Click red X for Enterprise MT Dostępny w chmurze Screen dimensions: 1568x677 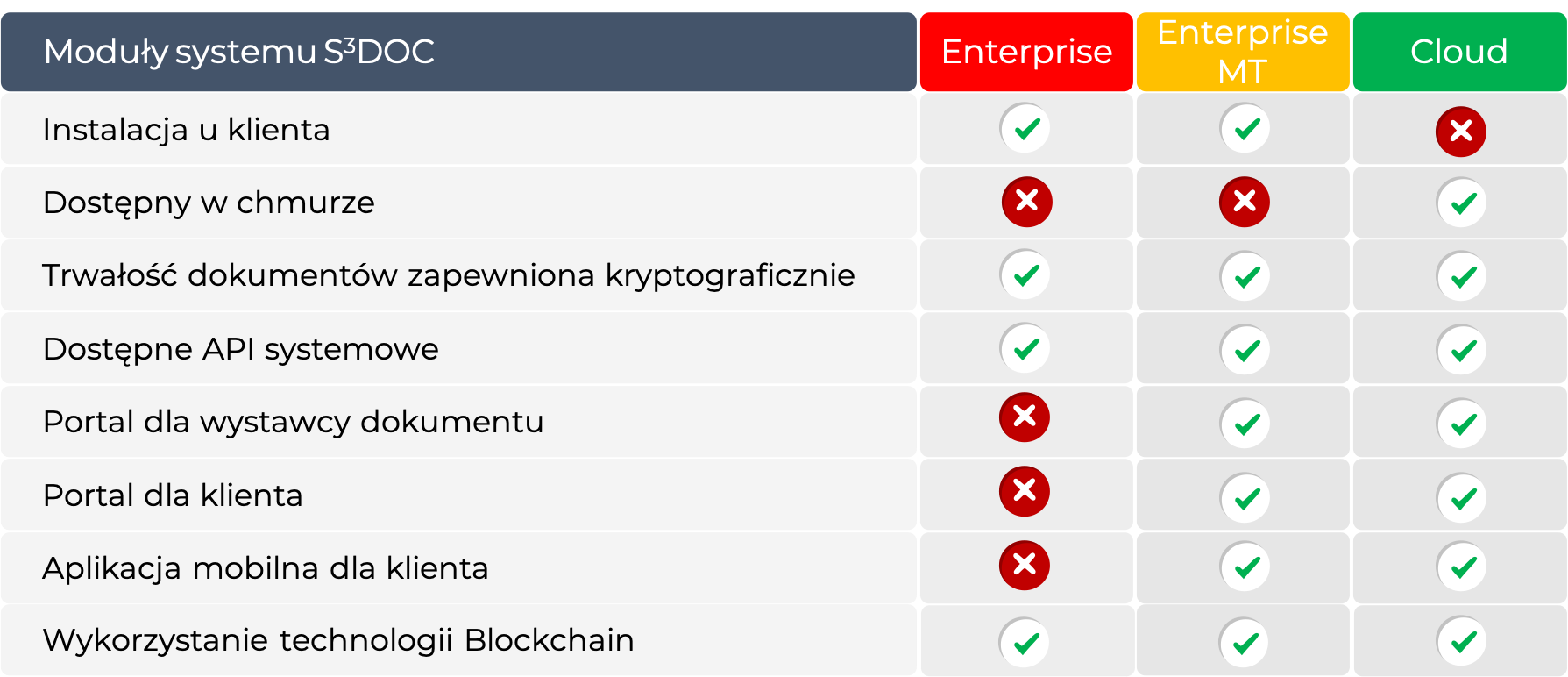[1244, 202]
